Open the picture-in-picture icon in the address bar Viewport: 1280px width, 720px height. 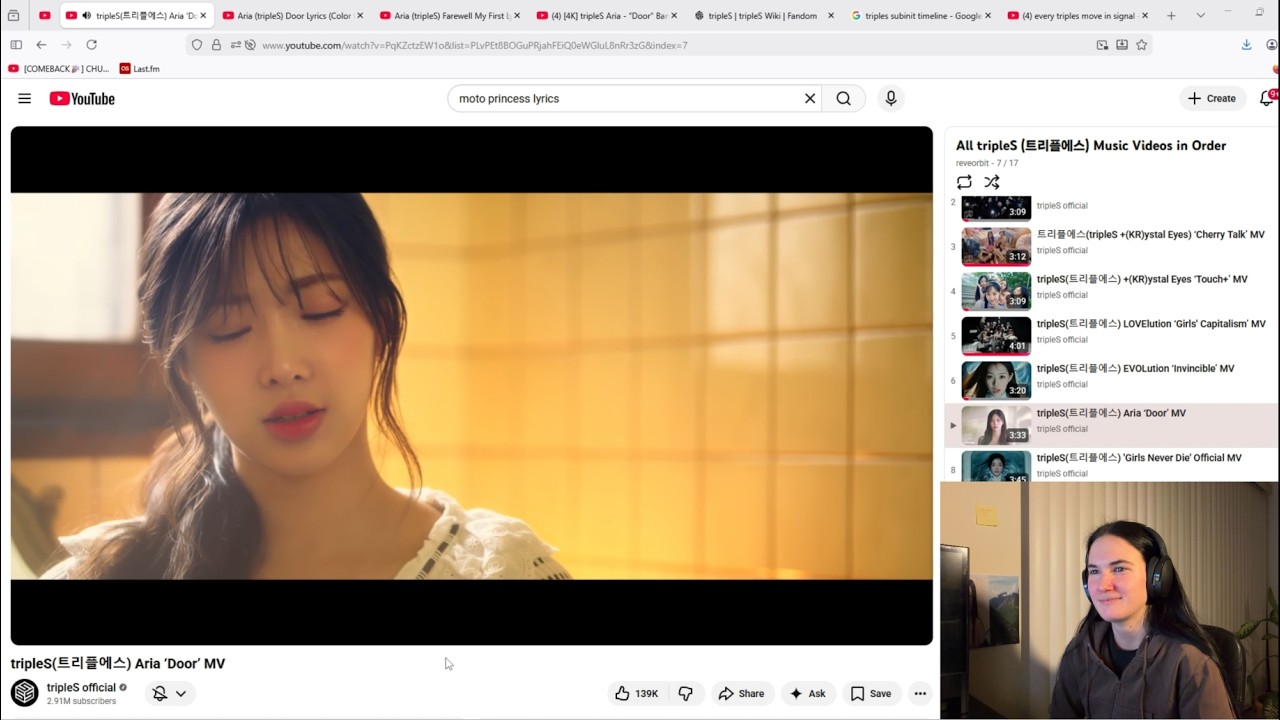(1102, 45)
